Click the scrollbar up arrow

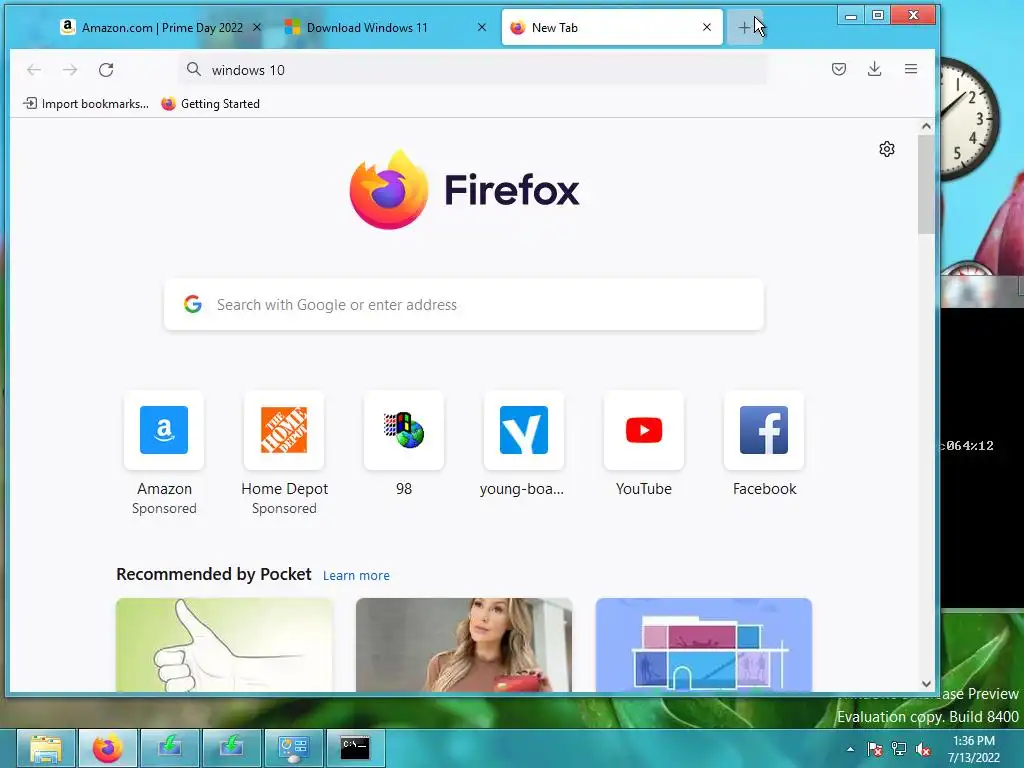(926, 126)
